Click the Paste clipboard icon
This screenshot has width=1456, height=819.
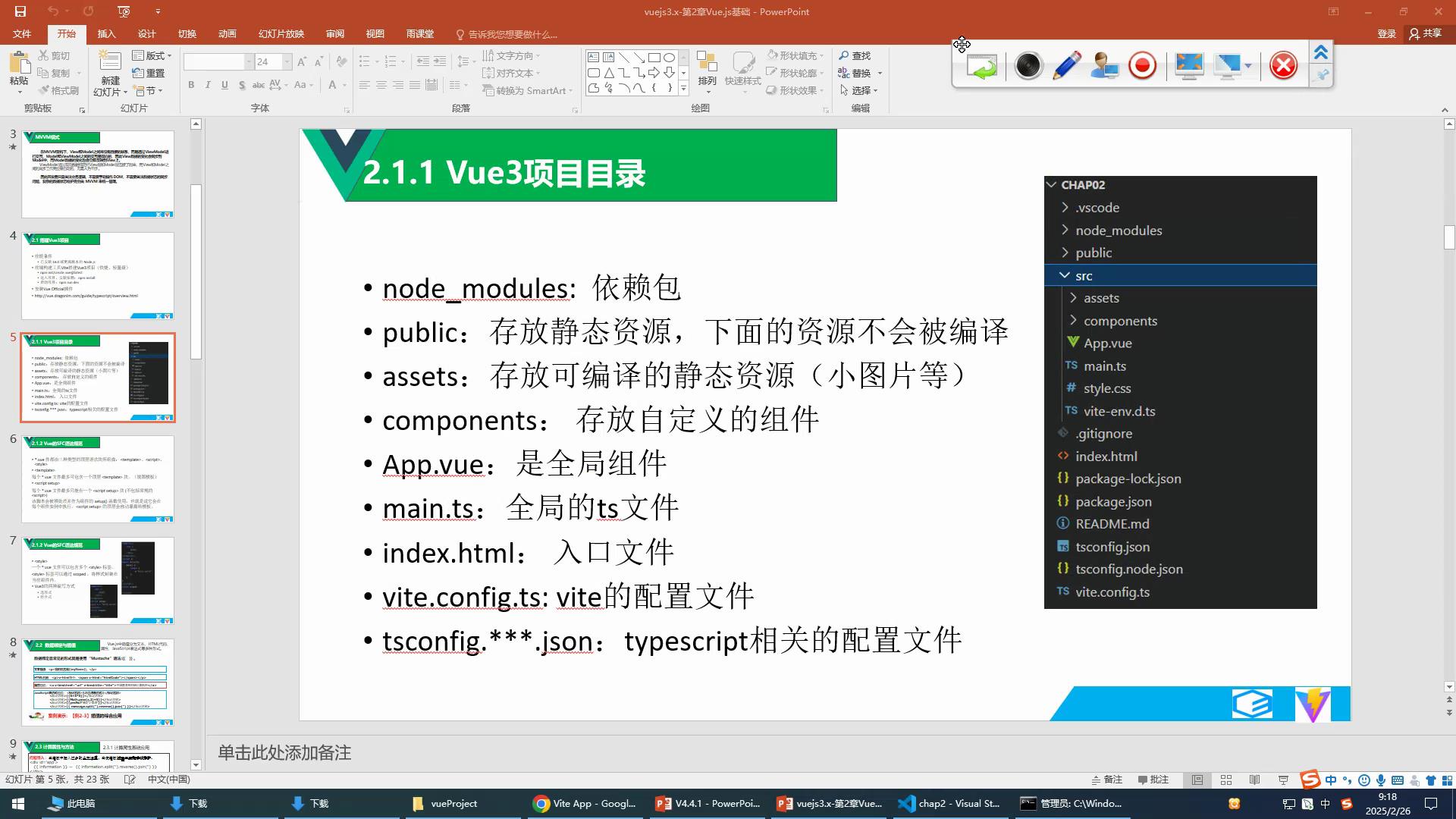coord(19,63)
